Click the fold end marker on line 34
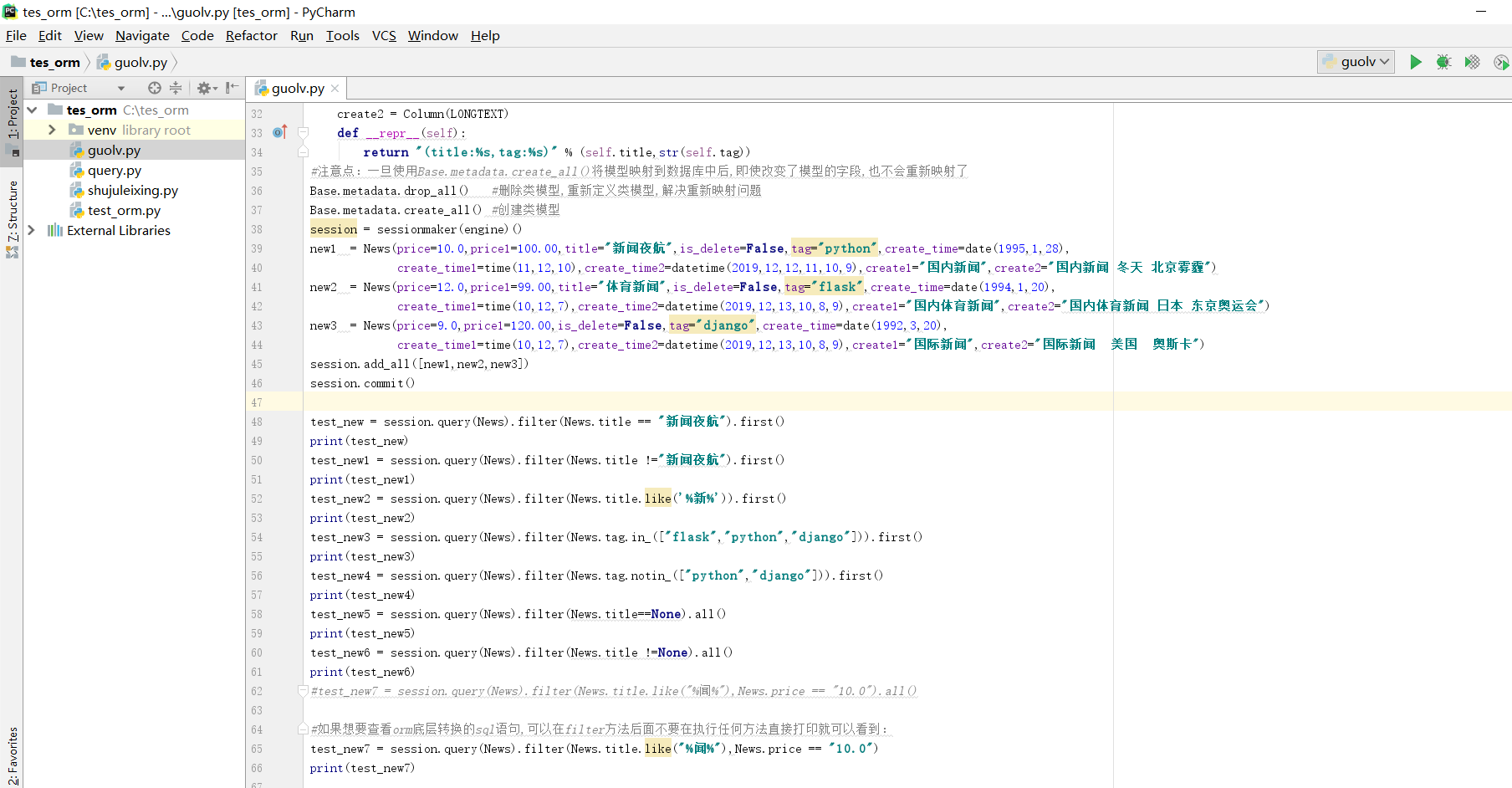Image resolution: width=1512 pixels, height=788 pixels. click(304, 151)
